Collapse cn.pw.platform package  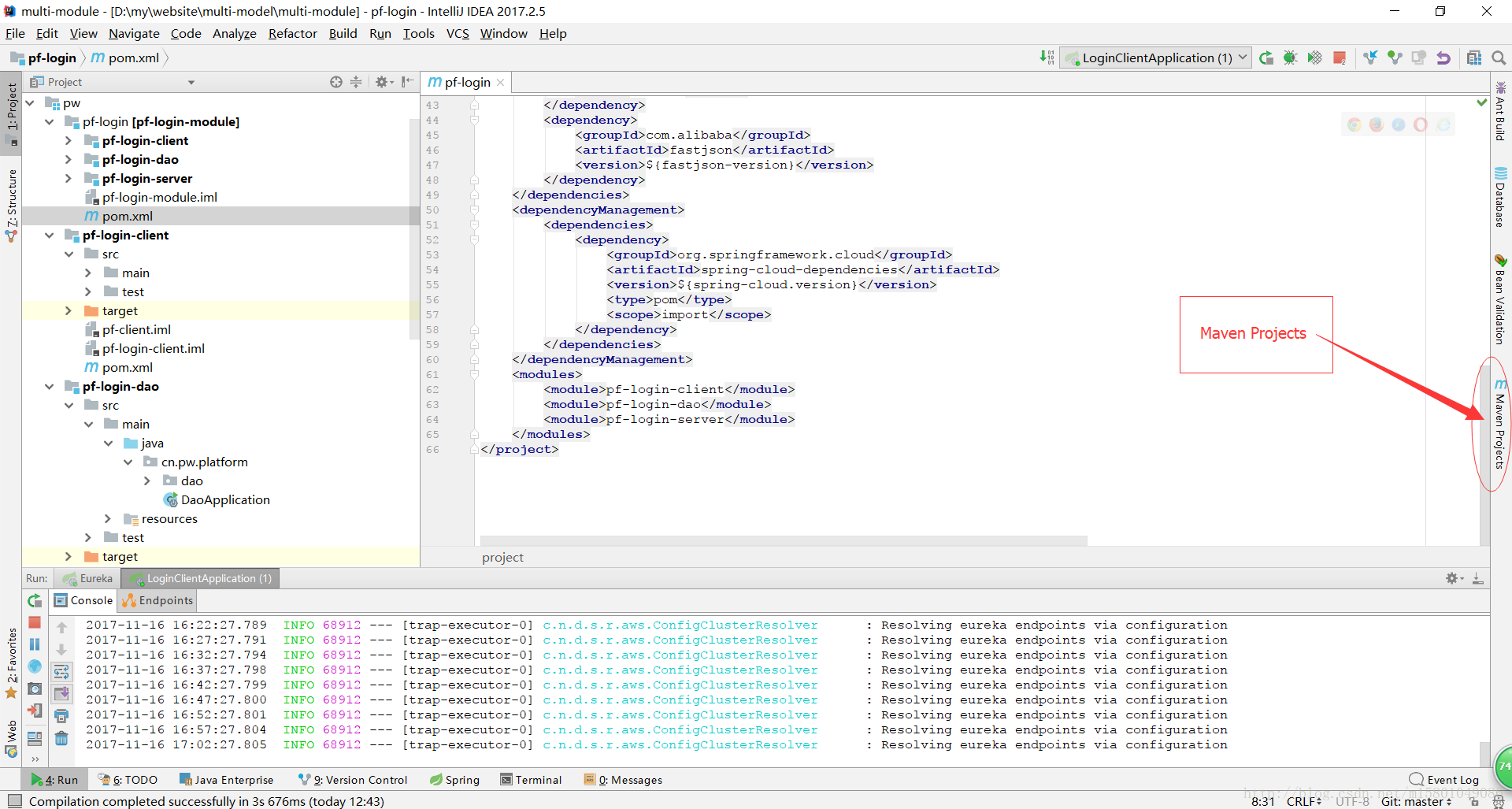click(128, 462)
